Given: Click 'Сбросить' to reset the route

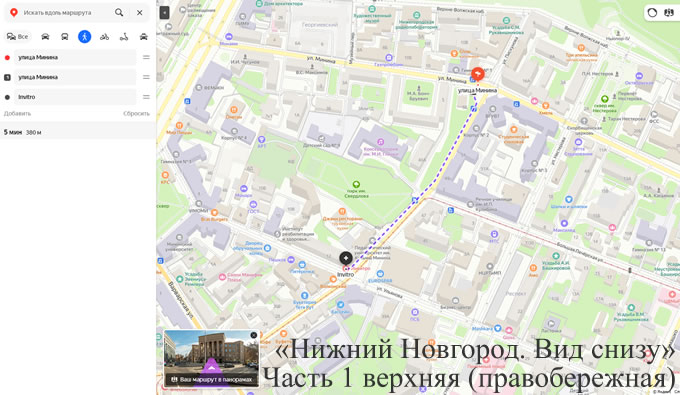Looking at the screenshot, I should (x=136, y=114).
